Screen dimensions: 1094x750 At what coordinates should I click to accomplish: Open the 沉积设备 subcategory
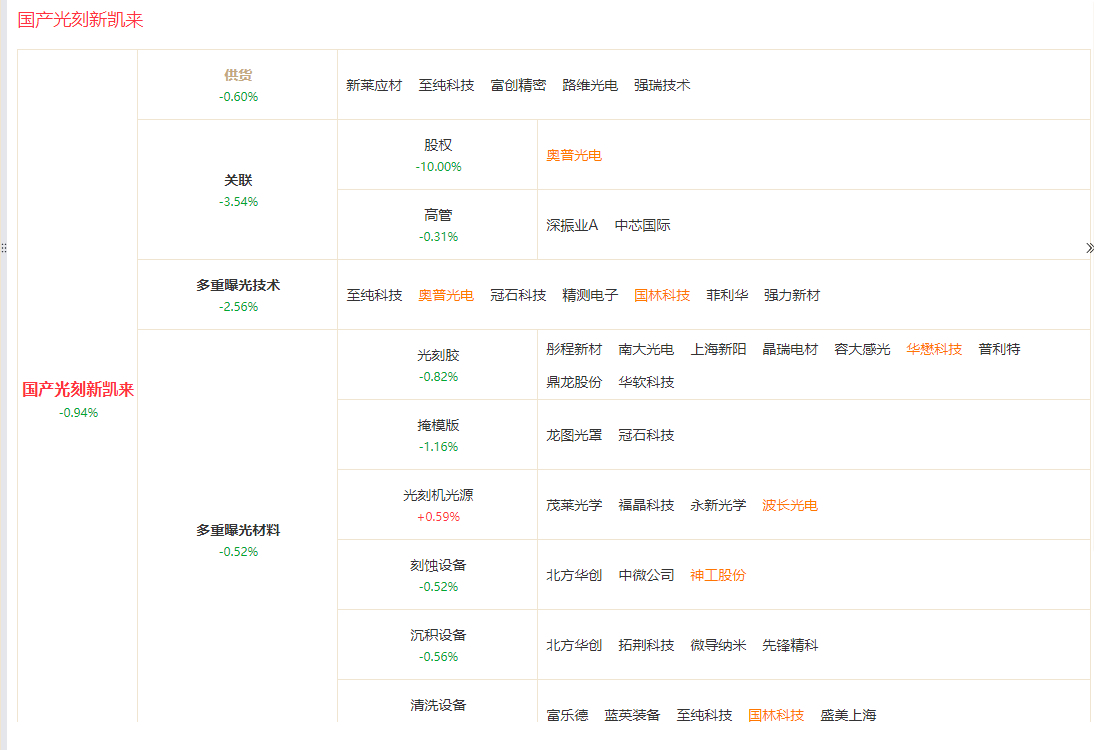438,635
